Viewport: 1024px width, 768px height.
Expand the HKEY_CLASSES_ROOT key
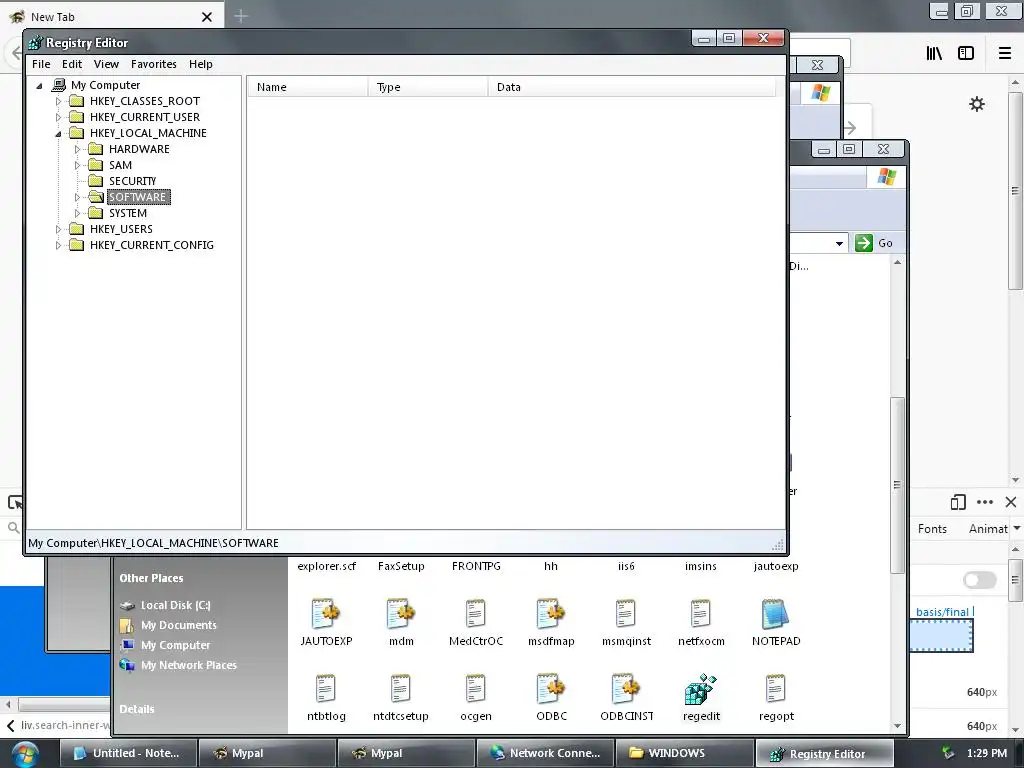coord(58,101)
